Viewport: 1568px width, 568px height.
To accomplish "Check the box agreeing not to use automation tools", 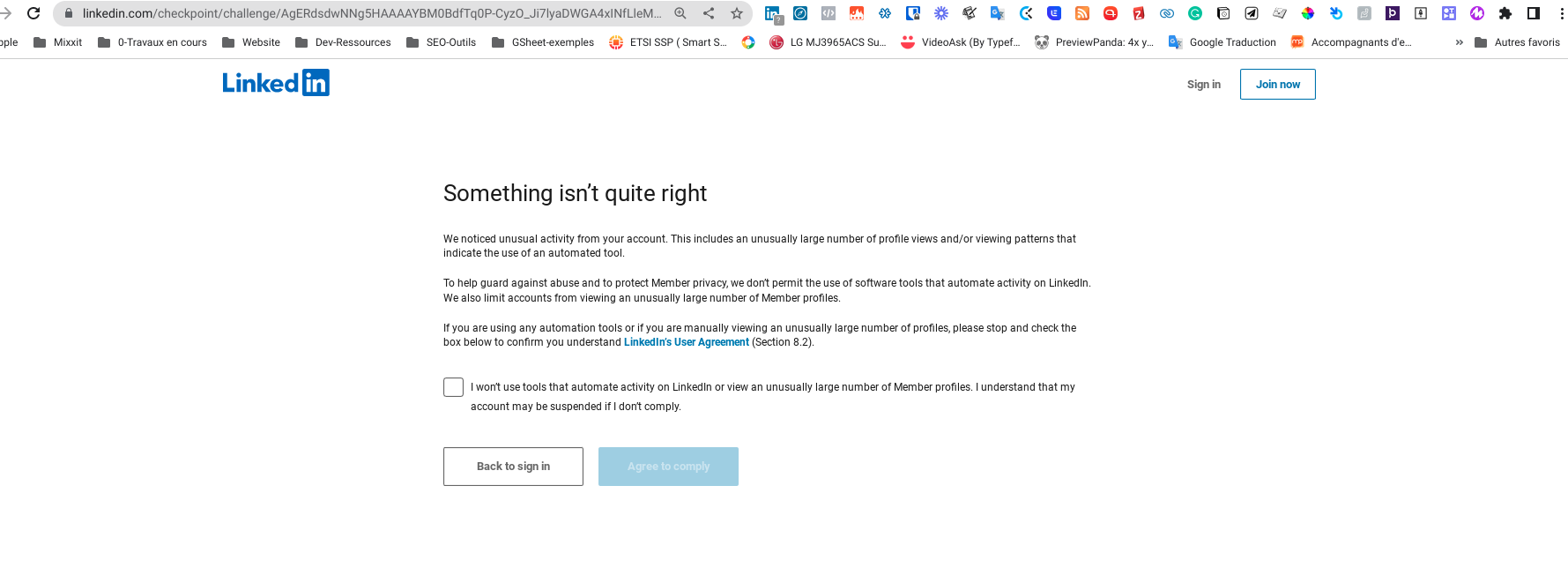I will click(x=453, y=387).
